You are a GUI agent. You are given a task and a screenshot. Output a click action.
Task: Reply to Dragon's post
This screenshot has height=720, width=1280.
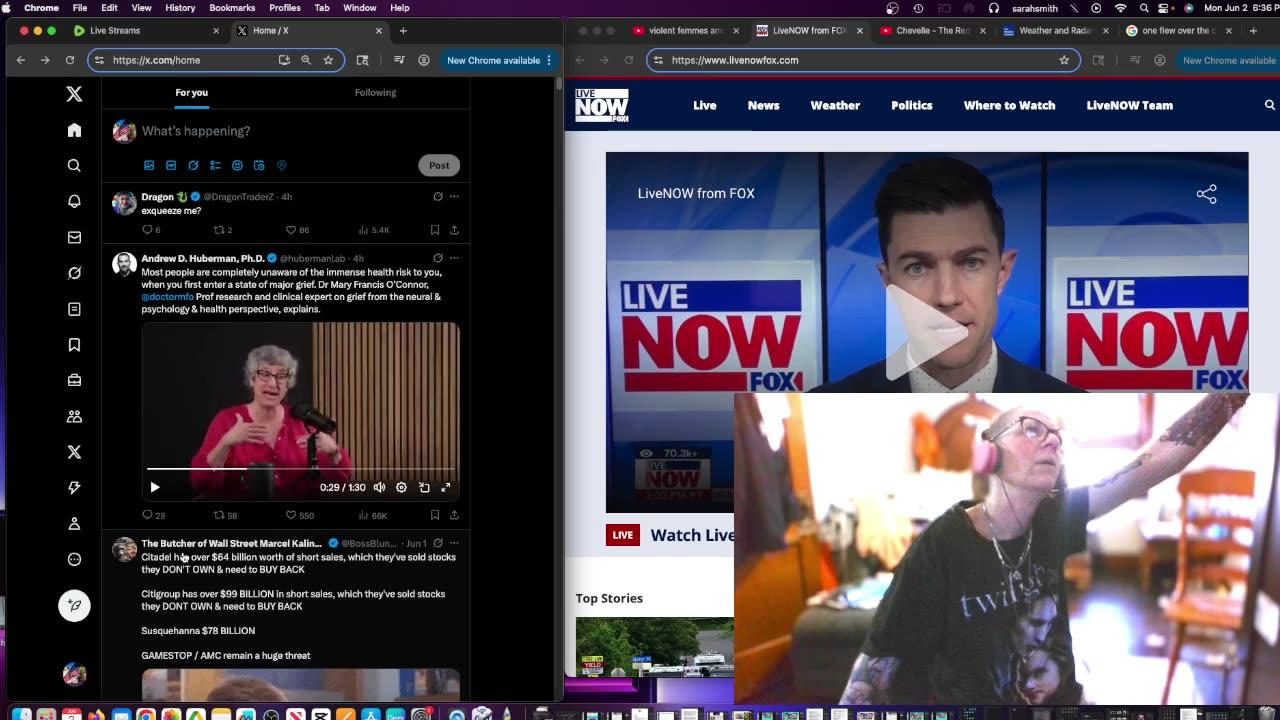coord(147,230)
